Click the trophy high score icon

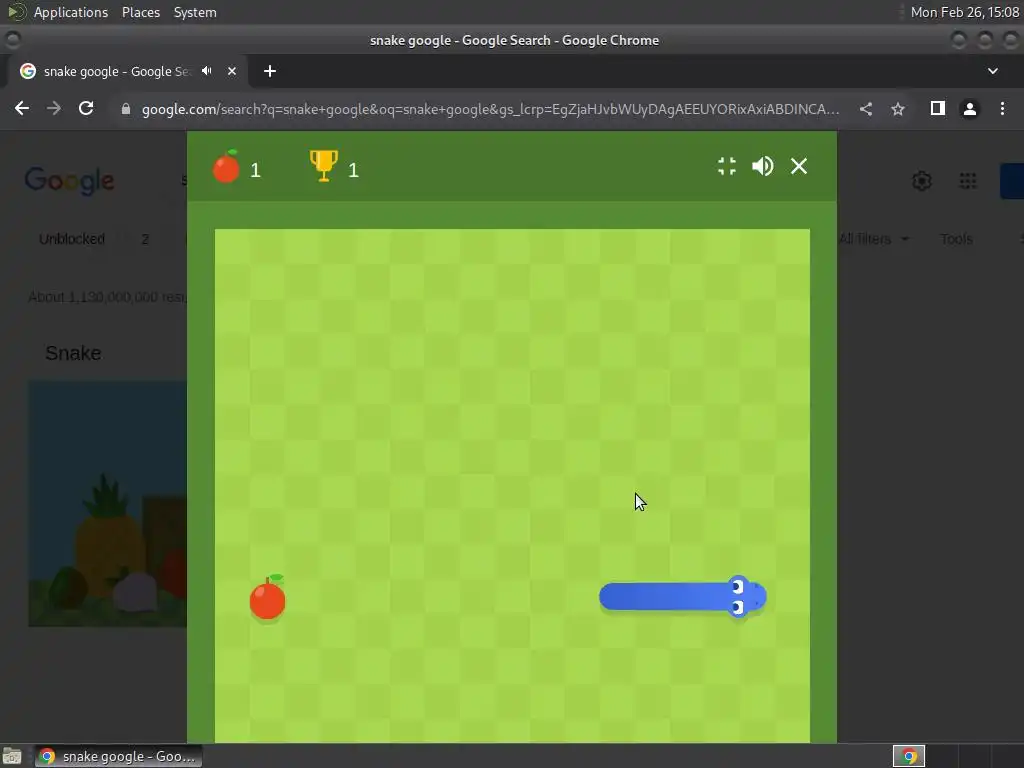323,166
